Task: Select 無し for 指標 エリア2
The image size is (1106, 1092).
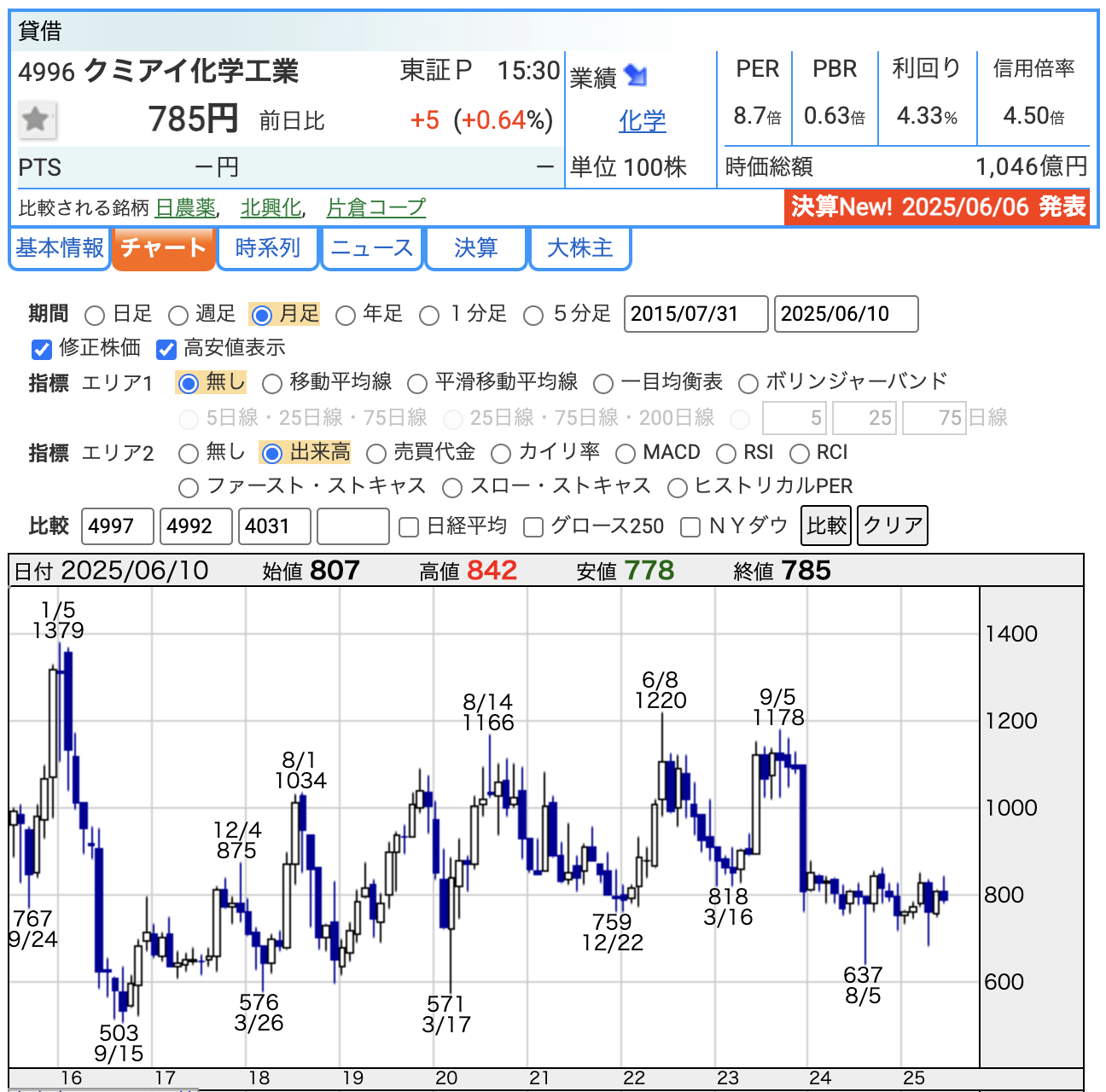Action: [188, 453]
